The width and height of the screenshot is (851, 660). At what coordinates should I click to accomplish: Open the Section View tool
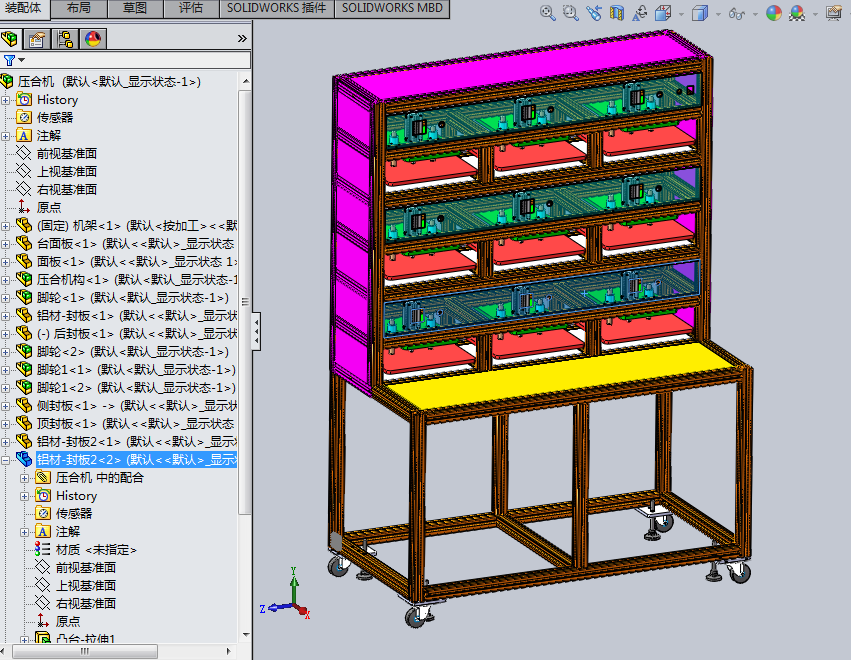point(617,13)
